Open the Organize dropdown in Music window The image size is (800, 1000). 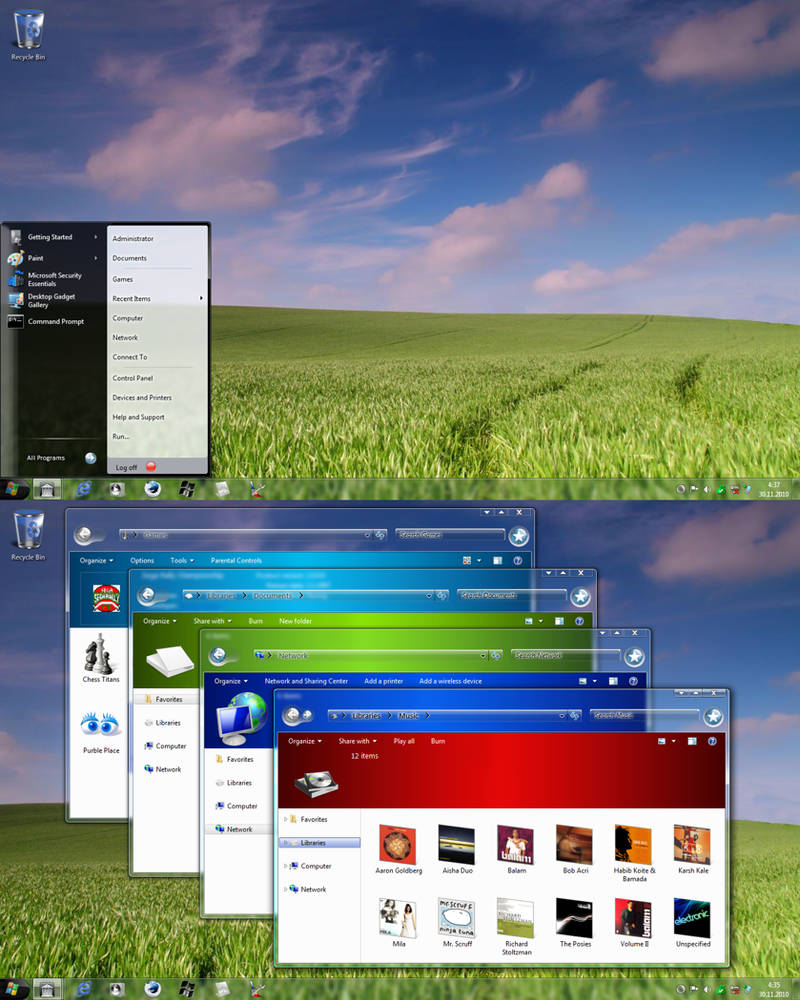coord(304,741)
